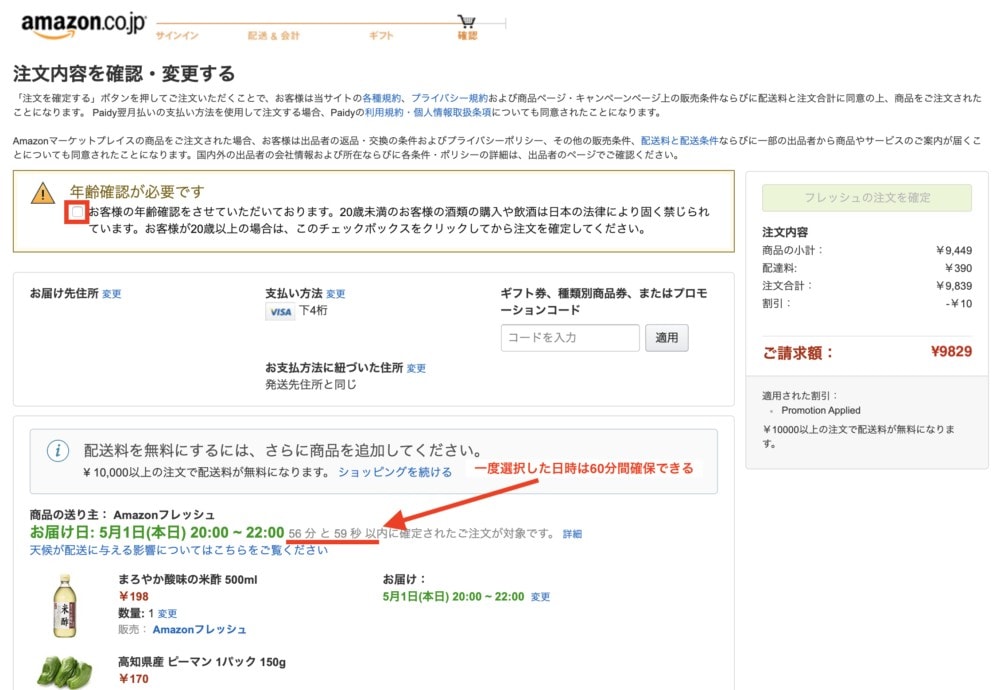1000x690 pixels.
Task: Click the rice vinegar bottle thumbnail
Action: pos(64,606)
